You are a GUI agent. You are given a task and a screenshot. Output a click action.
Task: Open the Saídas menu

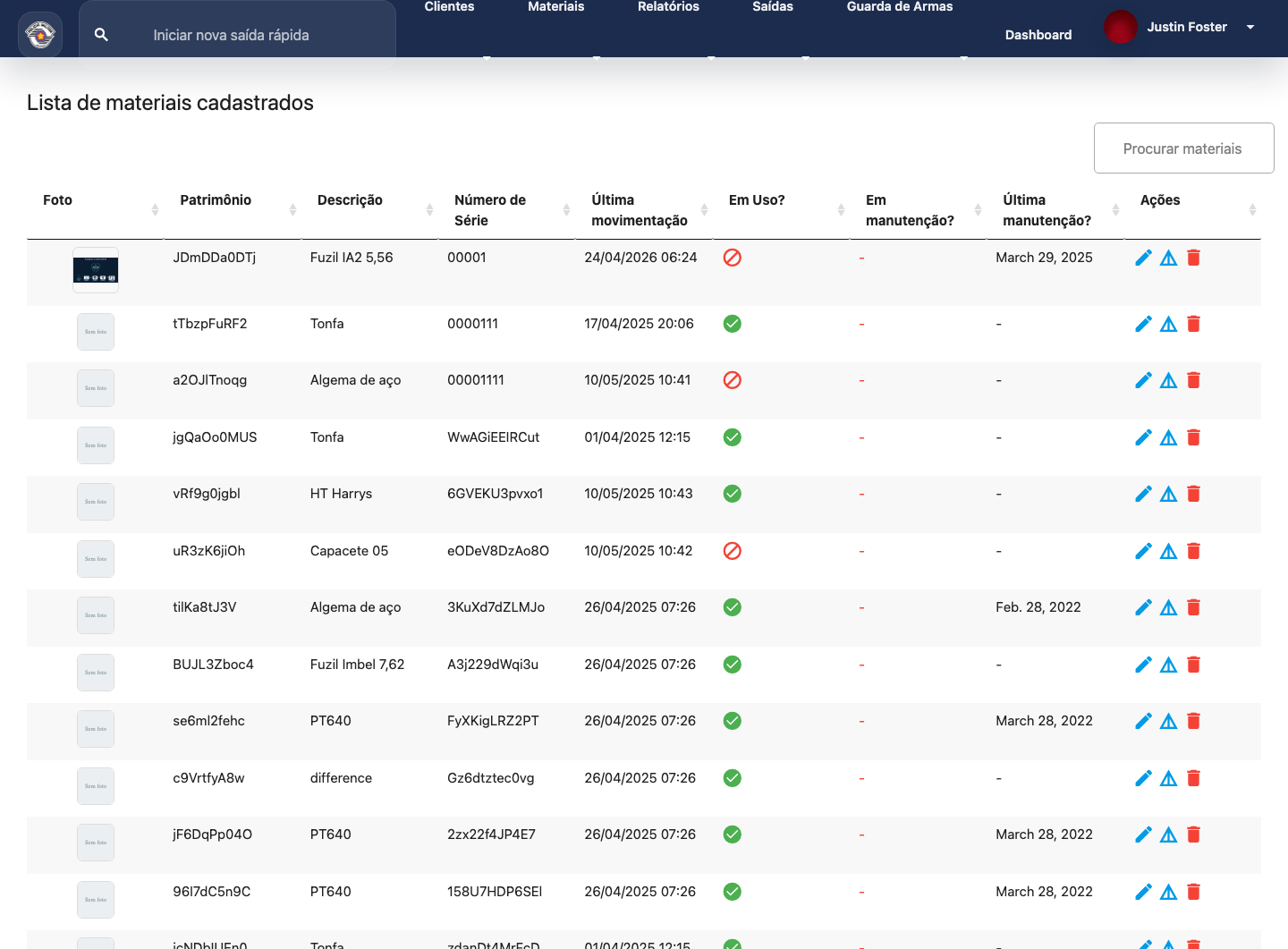(773, 7)
